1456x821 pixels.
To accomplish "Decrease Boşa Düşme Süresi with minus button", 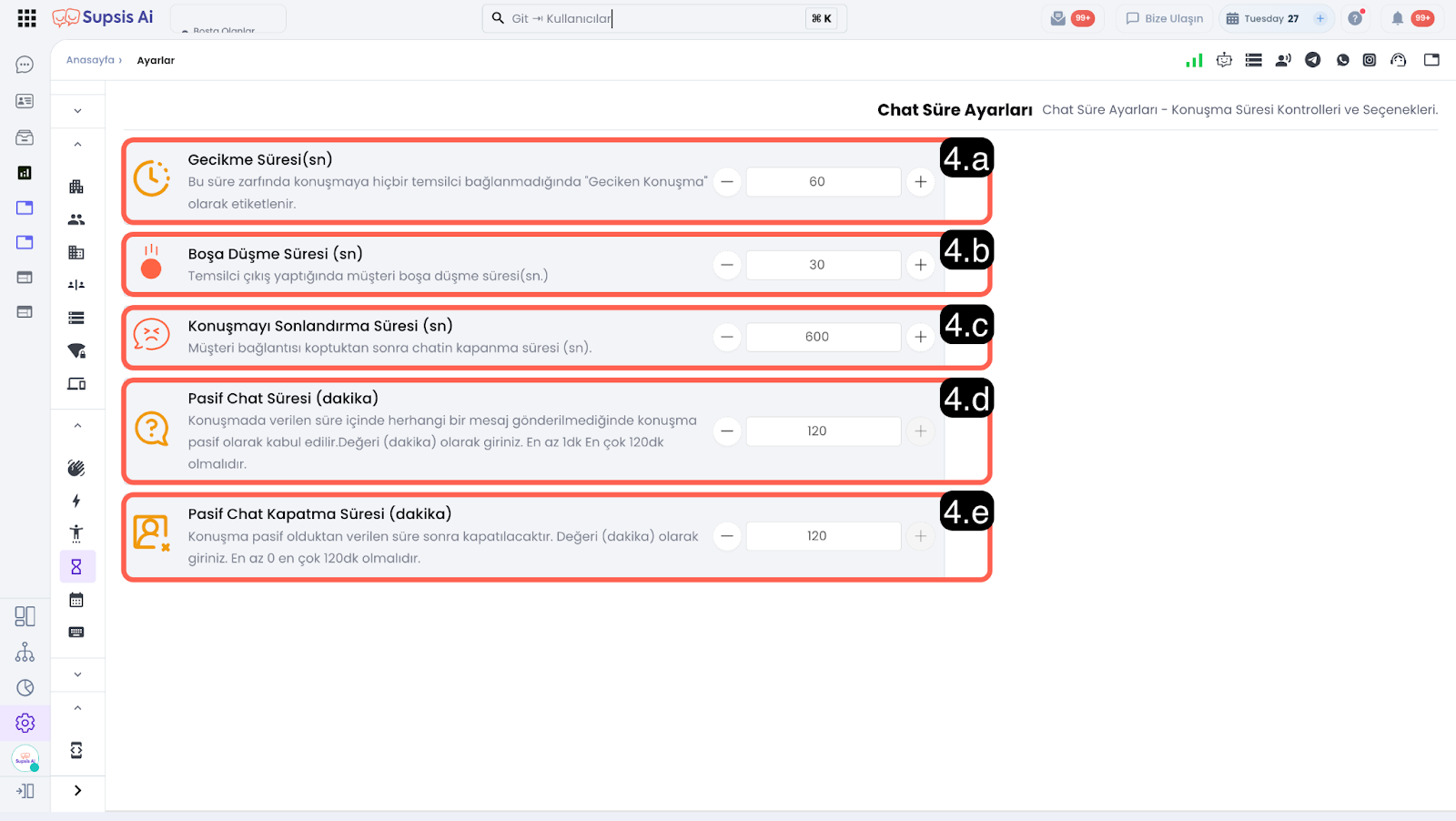I will [x=726, y=265].
